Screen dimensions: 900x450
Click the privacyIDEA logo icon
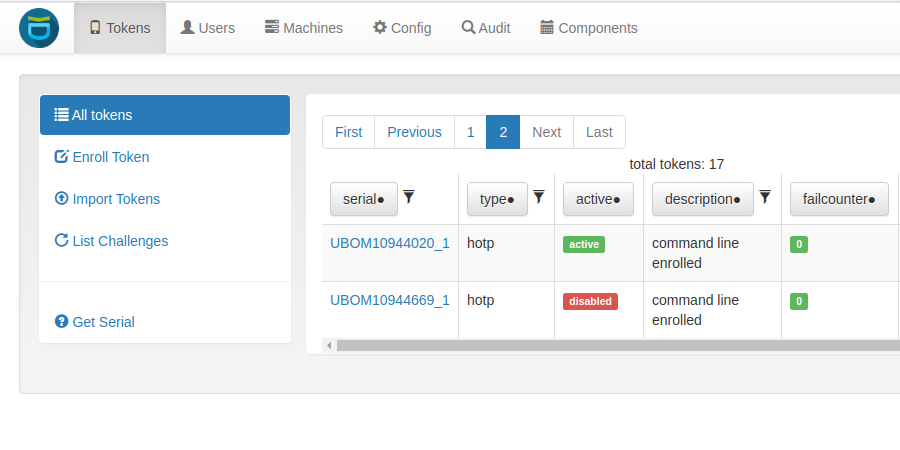point(38,27)
